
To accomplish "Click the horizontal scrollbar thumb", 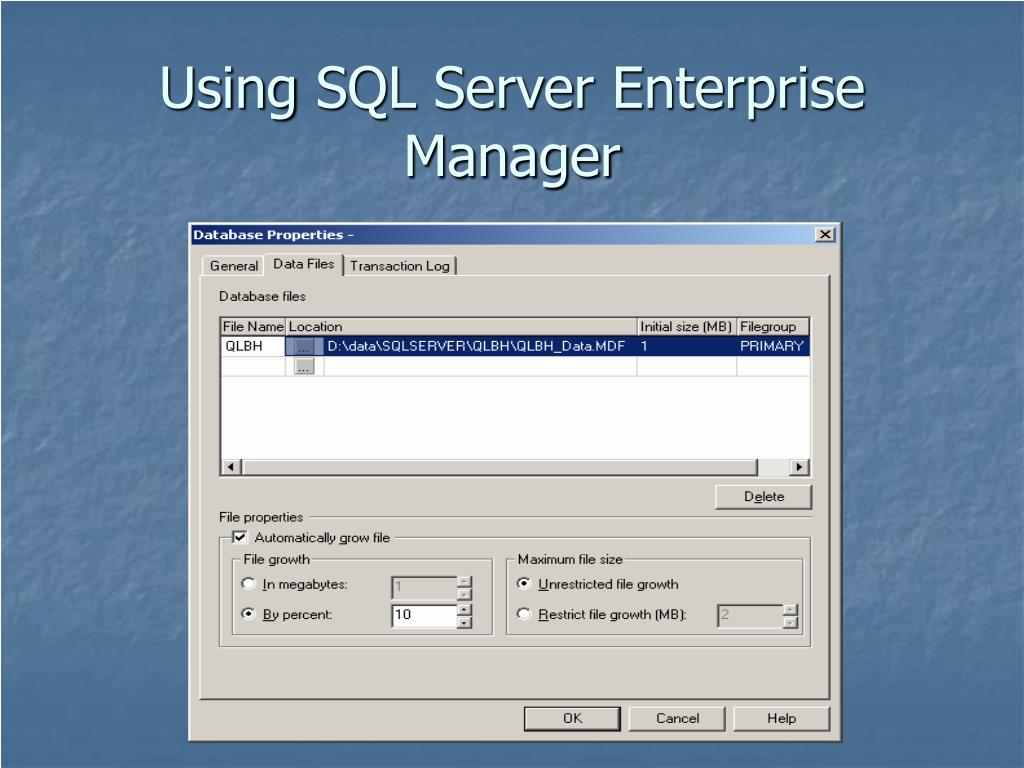I will click(500, 467).
